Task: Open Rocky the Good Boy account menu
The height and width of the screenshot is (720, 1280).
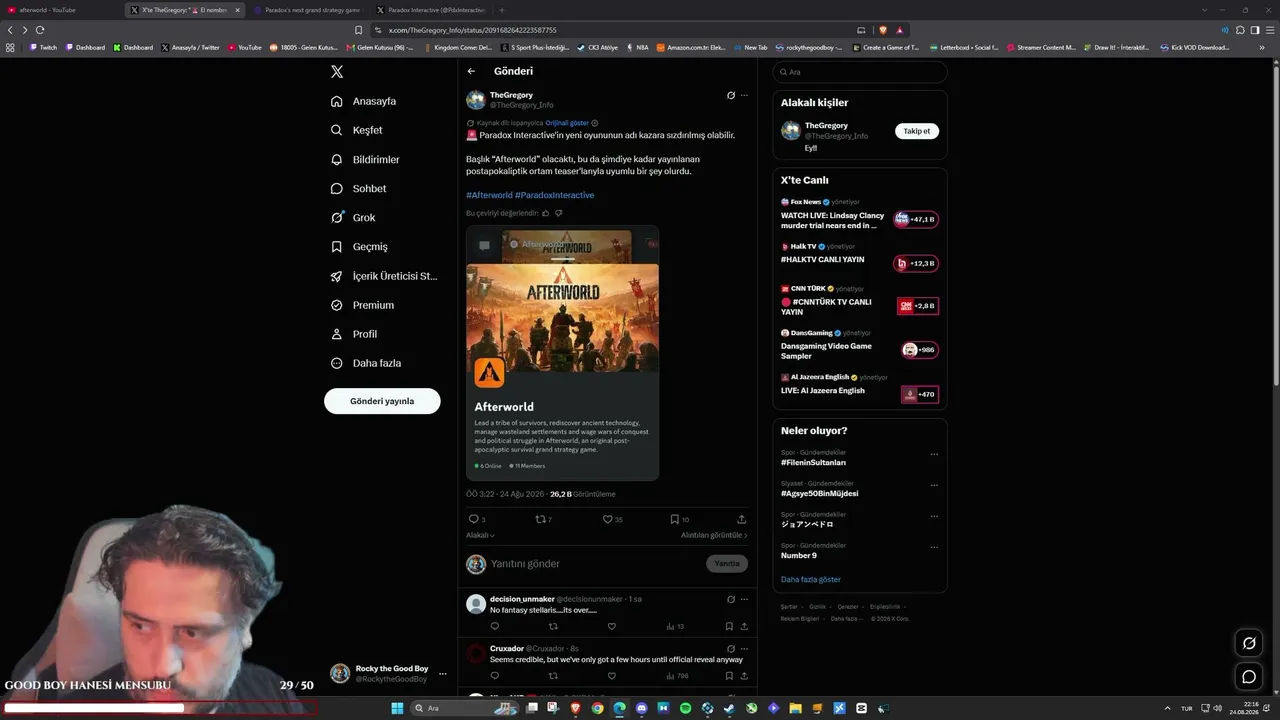Action: click(388, 674)
